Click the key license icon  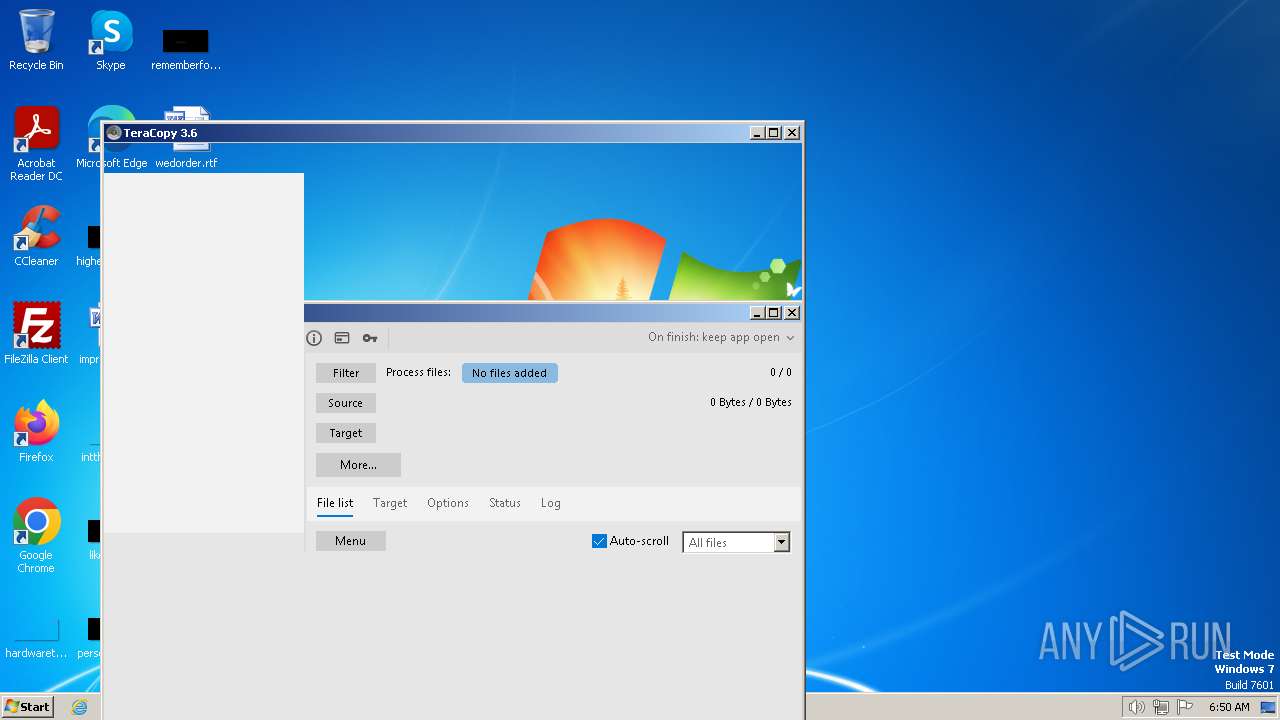370,338
